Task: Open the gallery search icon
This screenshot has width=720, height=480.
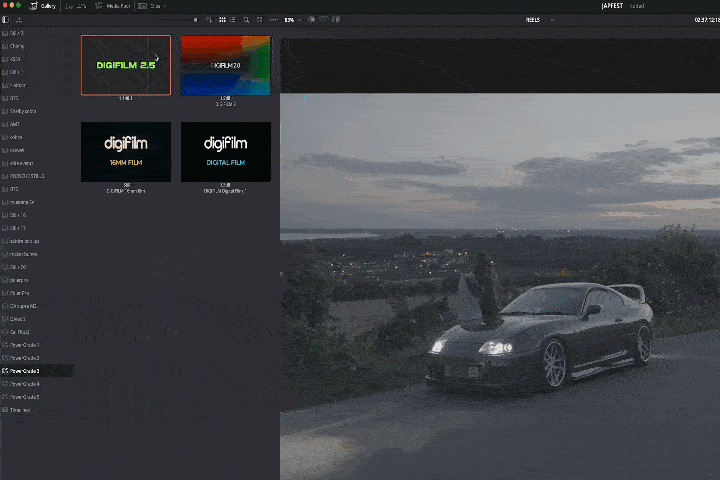Action: 247,20
